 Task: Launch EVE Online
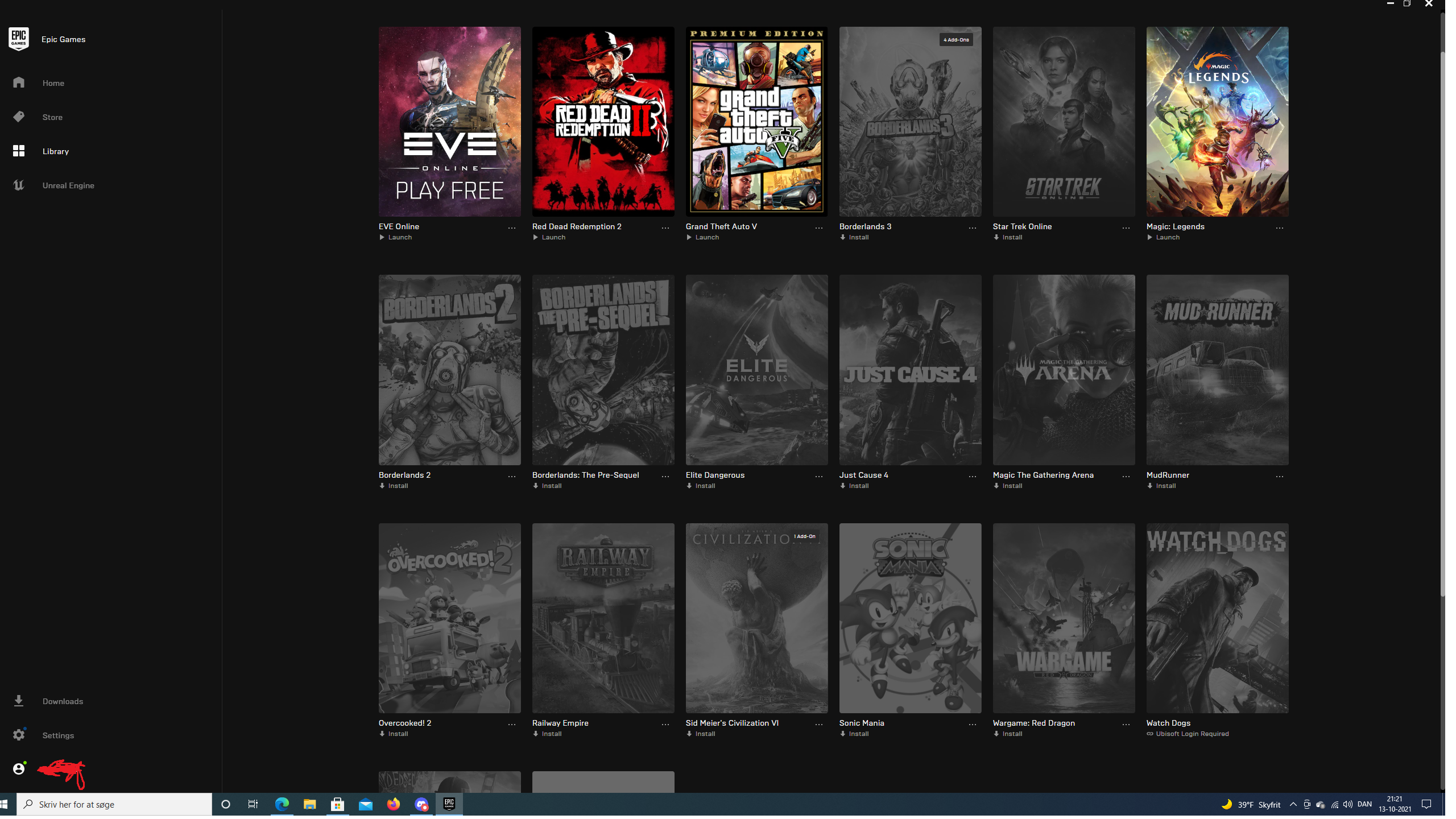[396, 237]
